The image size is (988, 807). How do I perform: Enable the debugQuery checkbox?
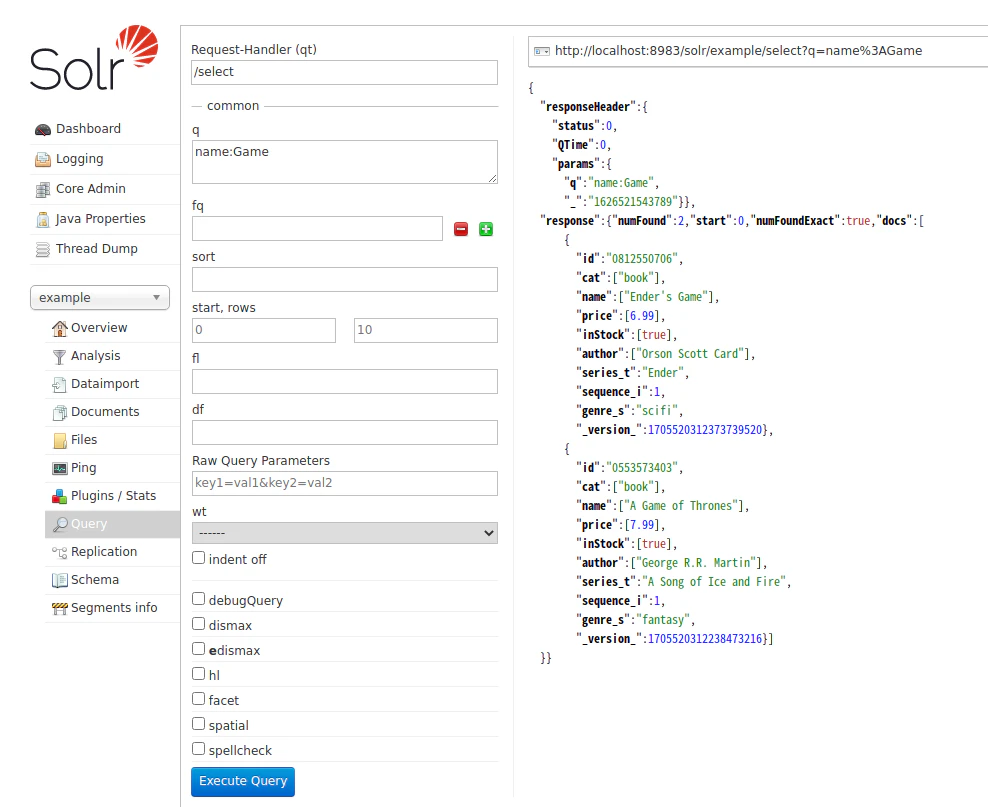pyautogui.click(x=198, y=599)
